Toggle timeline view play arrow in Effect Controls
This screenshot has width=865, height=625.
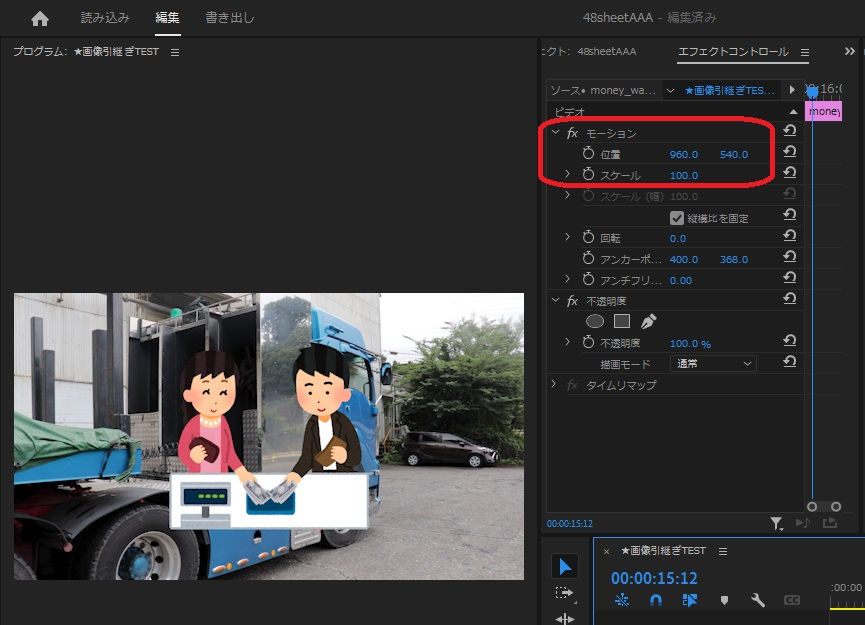coord(792,90)
